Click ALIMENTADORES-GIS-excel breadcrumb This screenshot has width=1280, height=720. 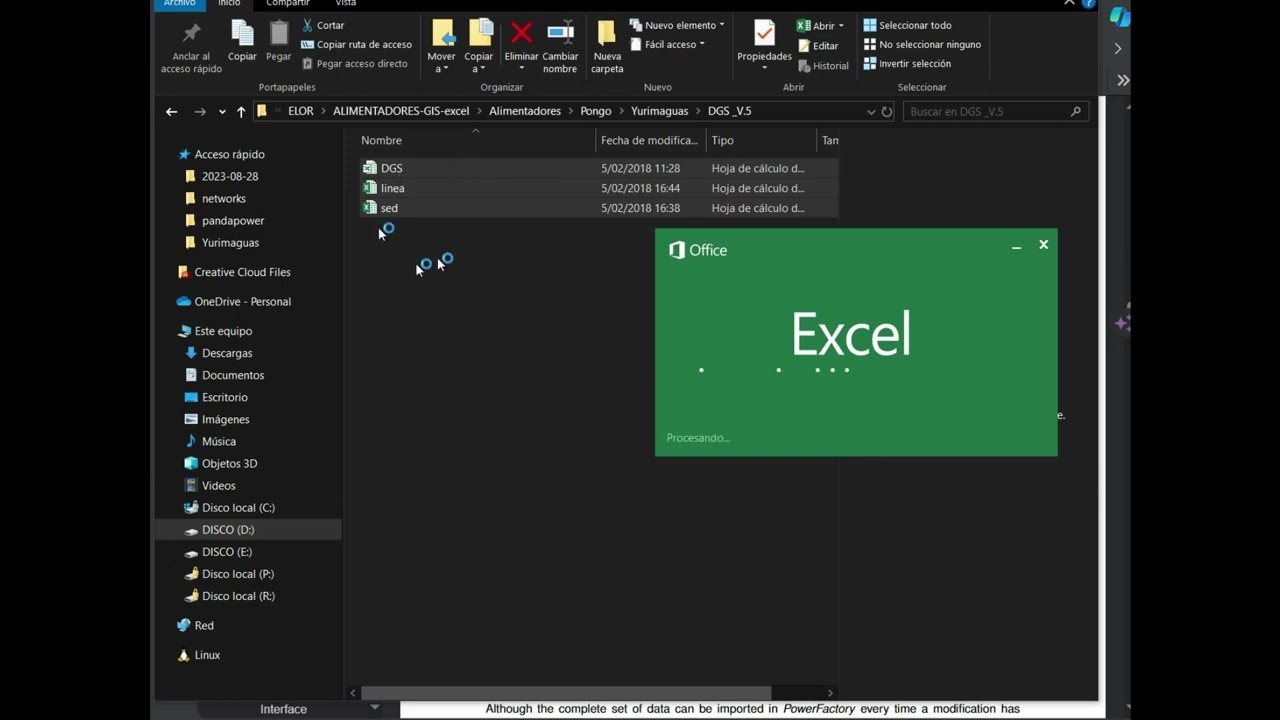pos(401,111)
